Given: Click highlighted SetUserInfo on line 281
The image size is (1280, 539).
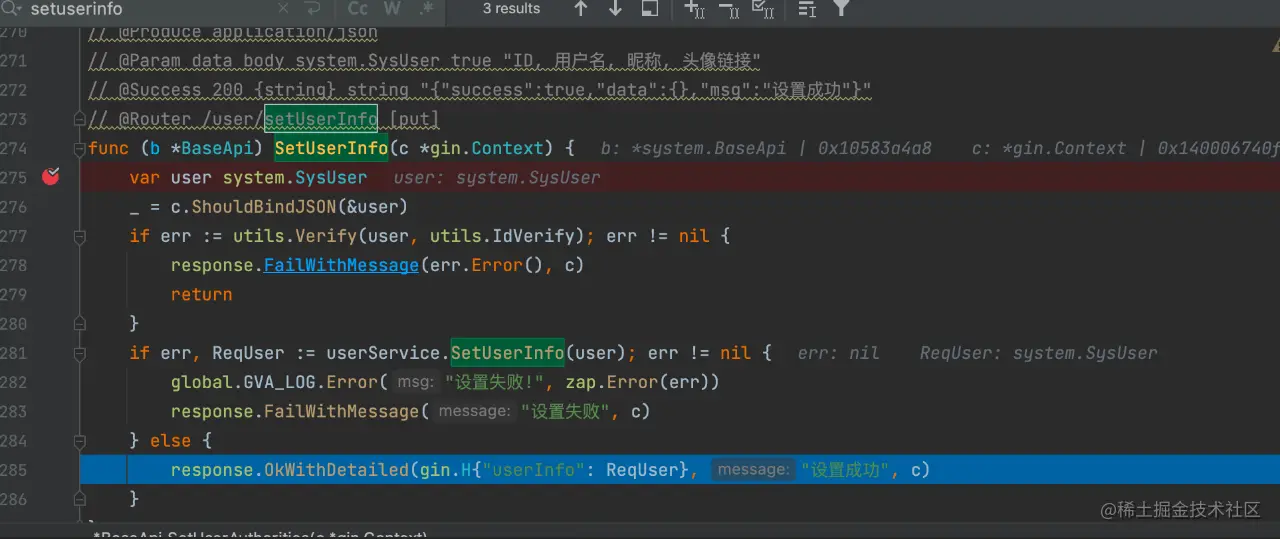Looking at the screenshot, I should [507, 353].
